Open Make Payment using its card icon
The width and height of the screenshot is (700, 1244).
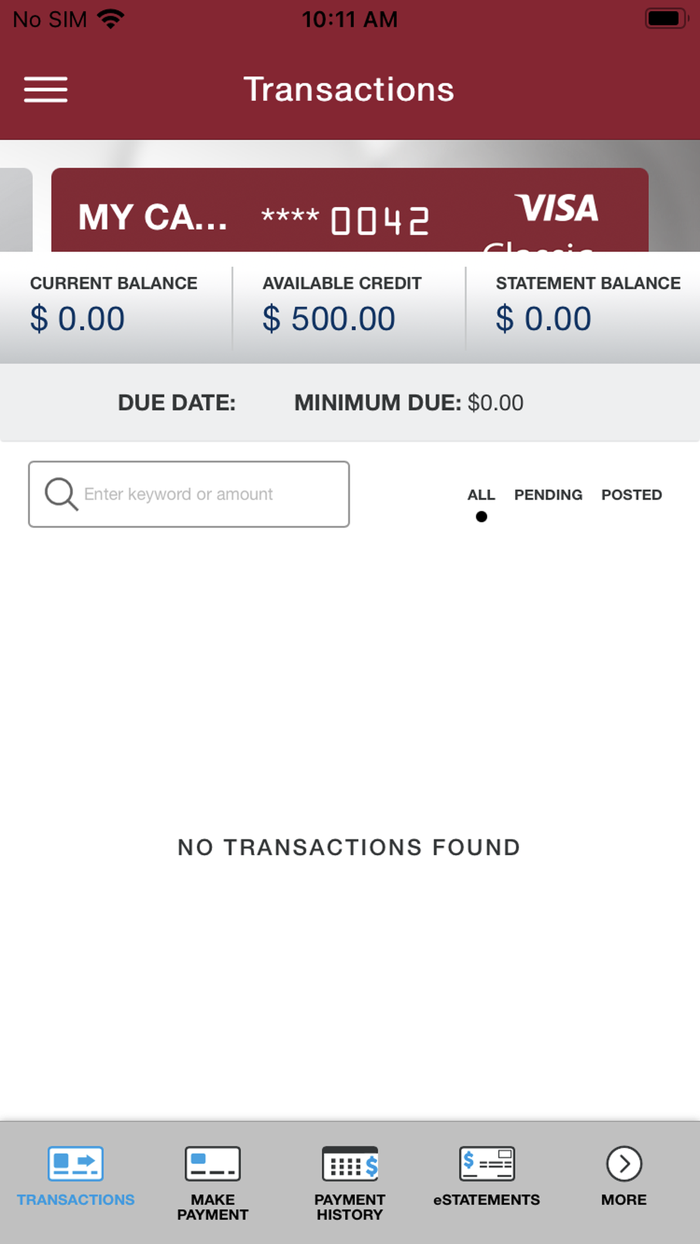[212, 1163]
